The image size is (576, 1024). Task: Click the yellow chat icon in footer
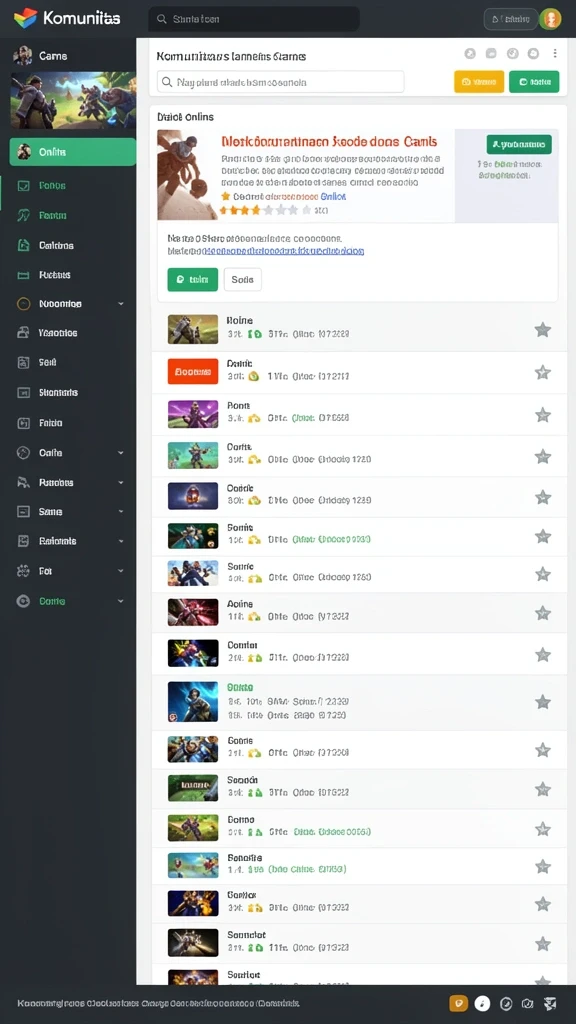pos(458,1003)
